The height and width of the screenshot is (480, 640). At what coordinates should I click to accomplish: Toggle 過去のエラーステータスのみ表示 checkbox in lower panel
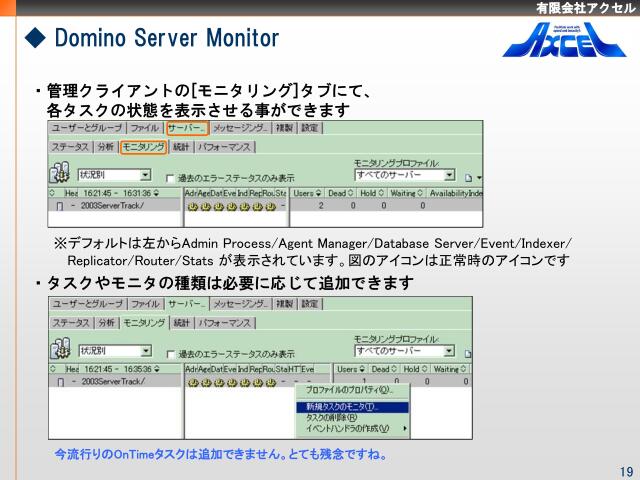coord(170,353)
